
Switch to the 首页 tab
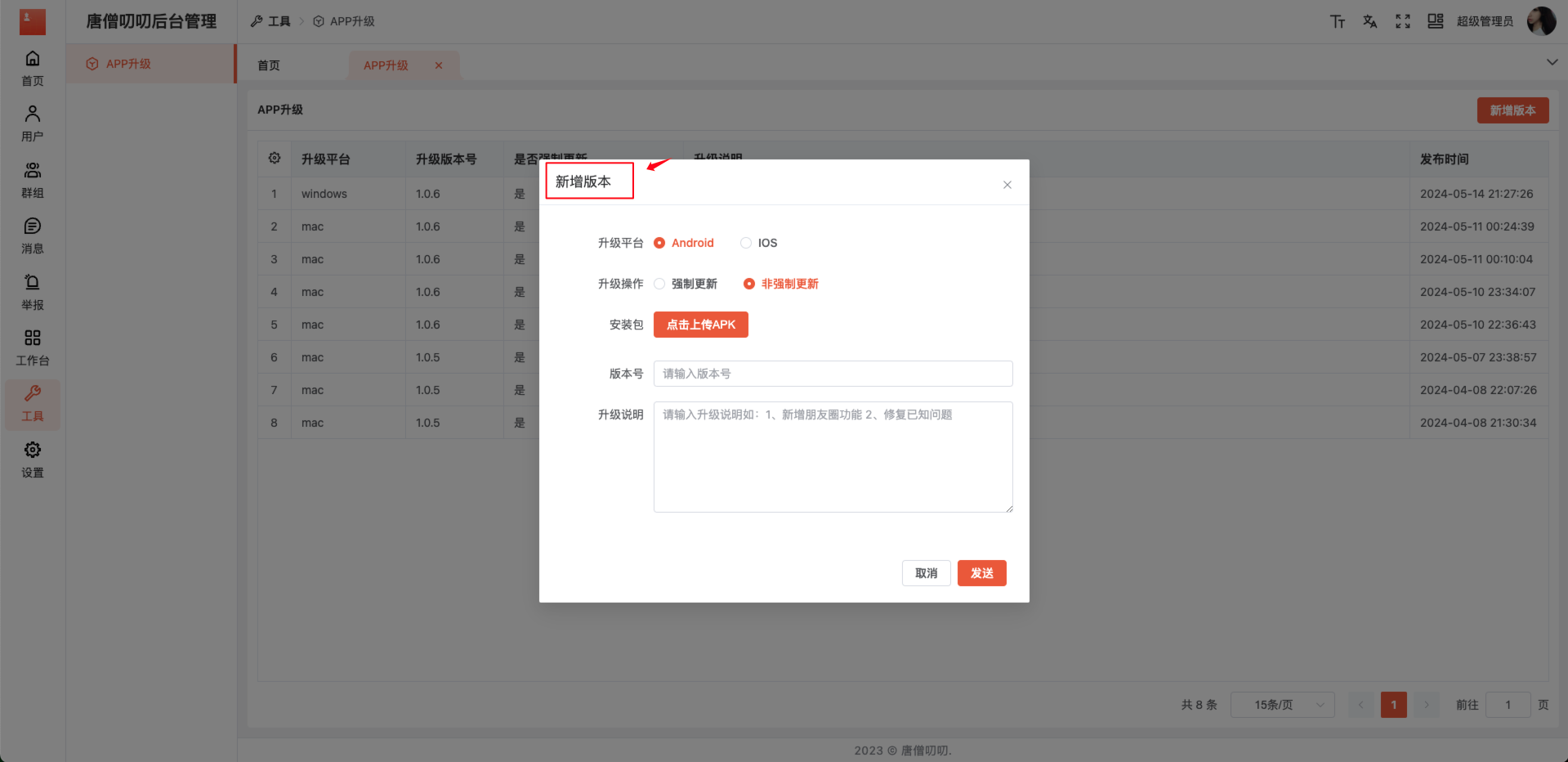(x=268, y=65)
